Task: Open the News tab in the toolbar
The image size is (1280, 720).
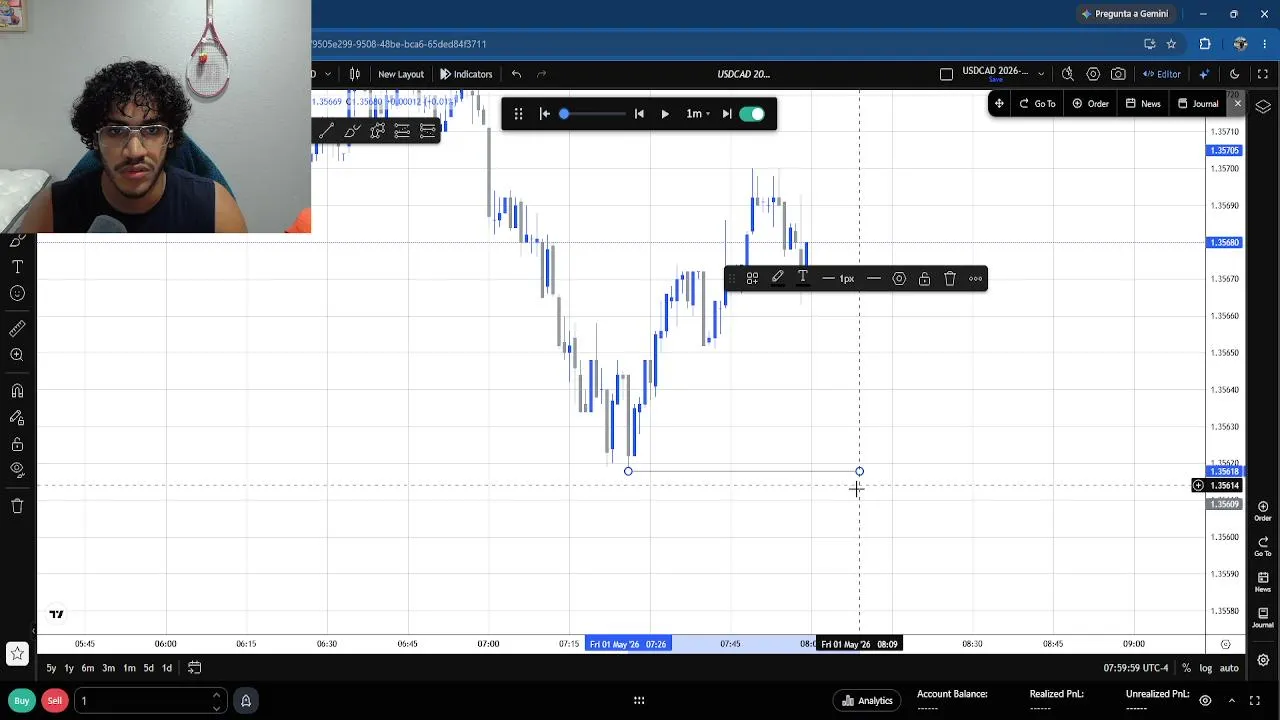Action: point(1143,104)
